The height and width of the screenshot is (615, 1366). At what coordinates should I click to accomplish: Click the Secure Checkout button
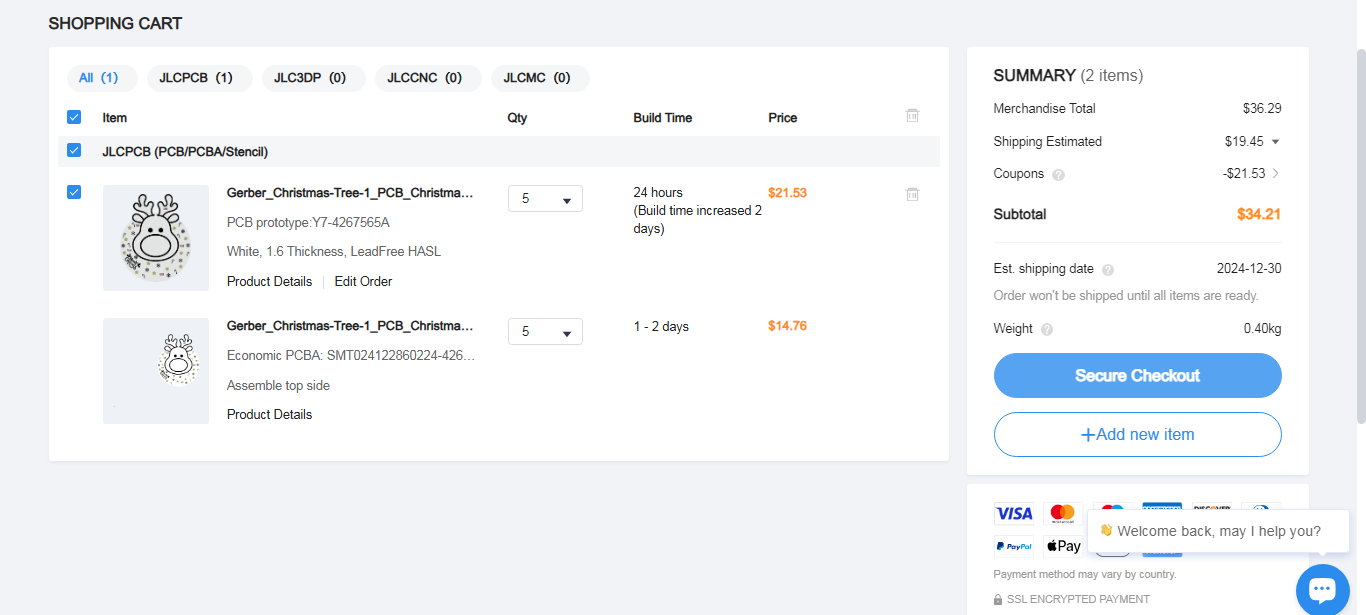click(x=1137, y=376)
